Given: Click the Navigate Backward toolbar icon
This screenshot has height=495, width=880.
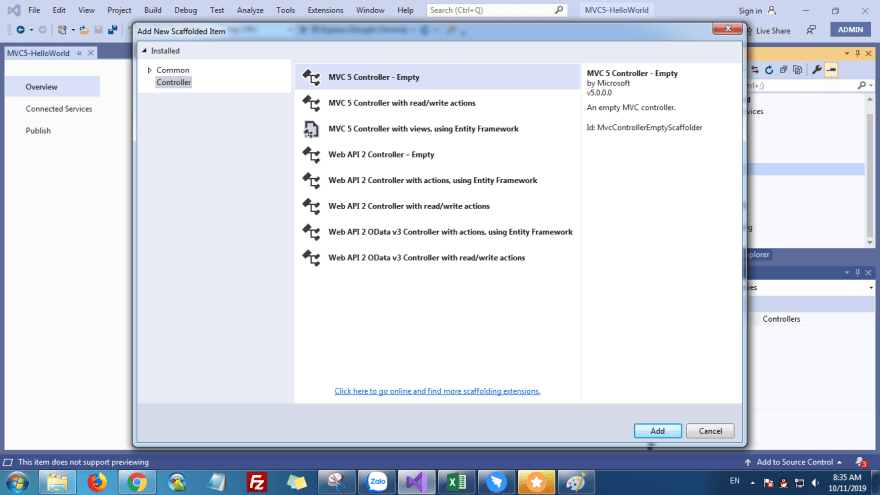Looking at the screenshot, I should pos(20,30).
